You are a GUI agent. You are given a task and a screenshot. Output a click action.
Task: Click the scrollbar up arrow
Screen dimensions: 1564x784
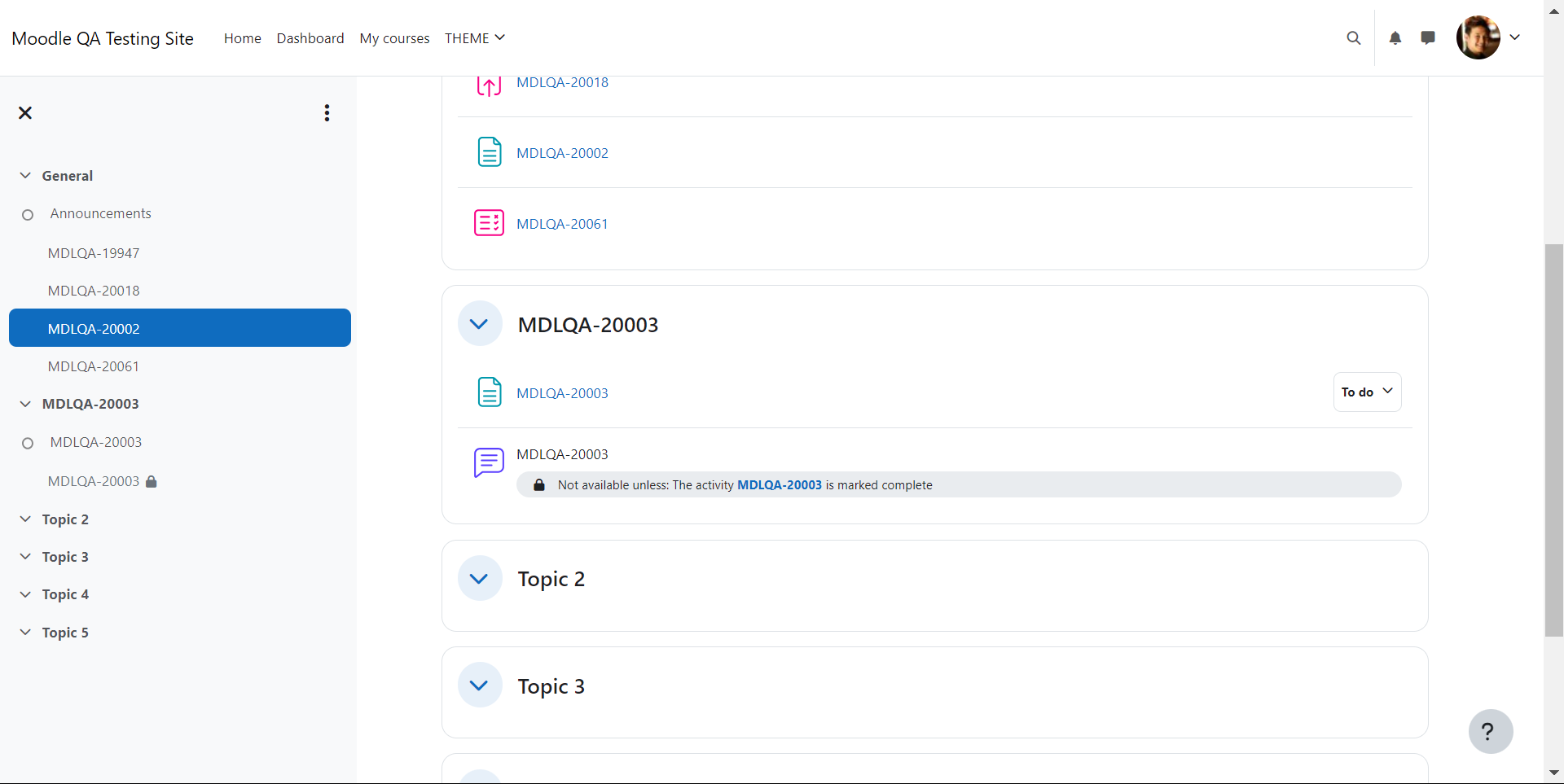click(x=1554, y=10)
